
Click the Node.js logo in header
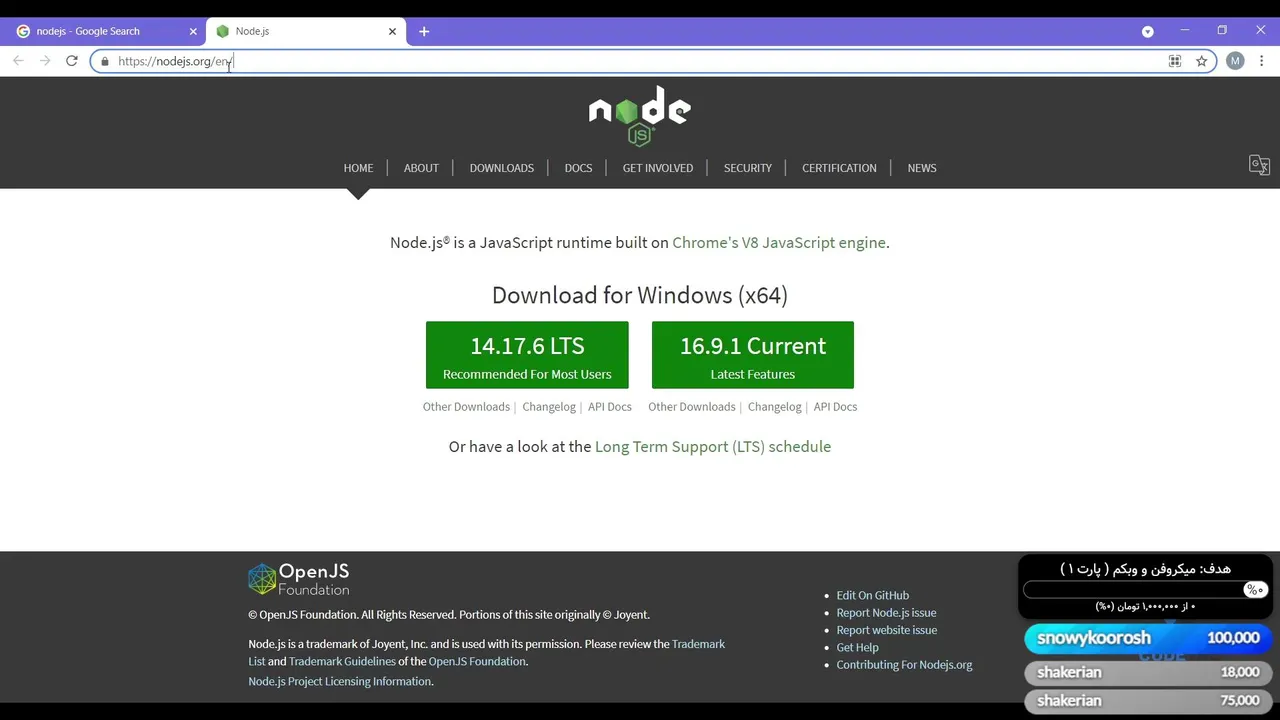point(639,116)
